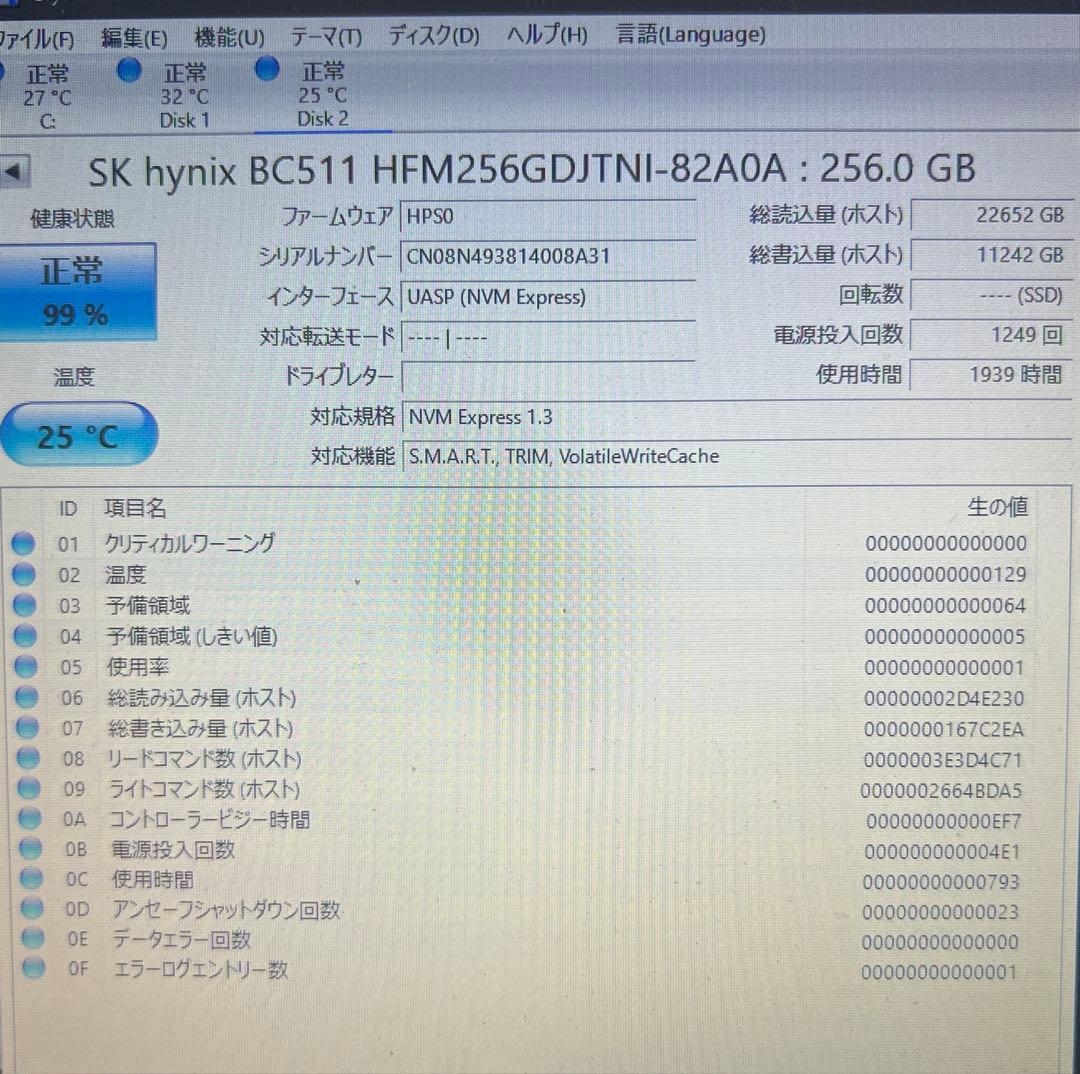Image resolution: width=1080 pixels, height=1074 pixels.
Task: Click the blue dot beside クリティカルワーニング attribute
Action: pyautogui.click(x=24, y=543)
